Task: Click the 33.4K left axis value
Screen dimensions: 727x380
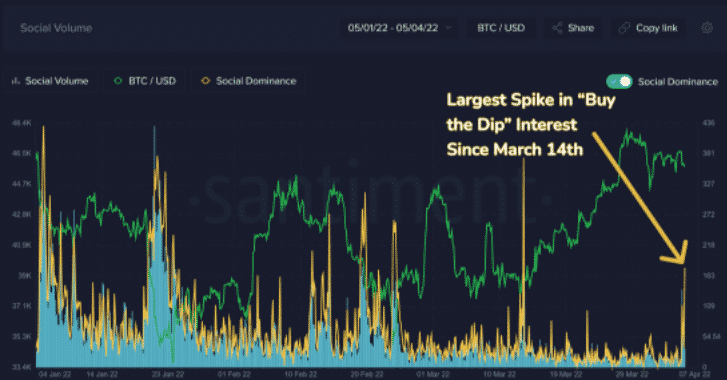Action: pyautogui.click(x=22, y=367)
